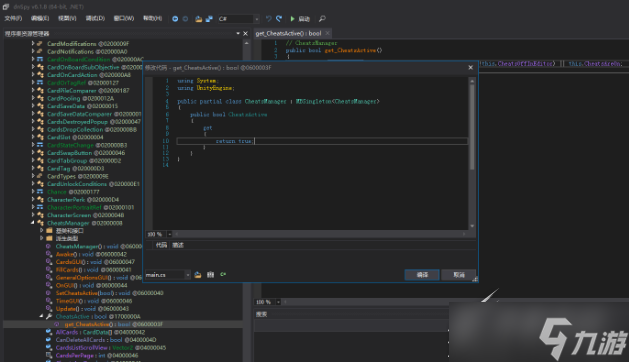Click the class icon beside CardTabGroup

click(40, 161)
